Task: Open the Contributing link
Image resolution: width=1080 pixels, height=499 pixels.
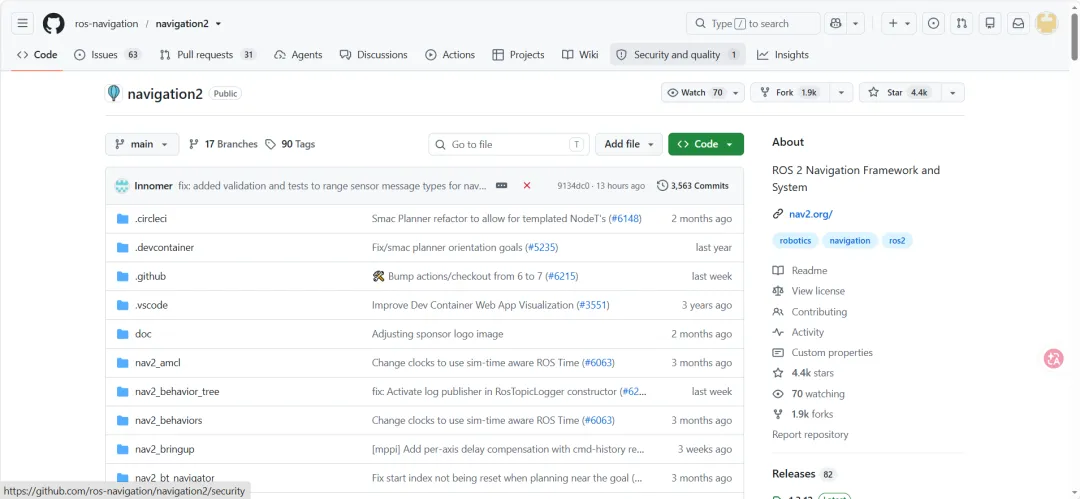Action: [809, 312]
